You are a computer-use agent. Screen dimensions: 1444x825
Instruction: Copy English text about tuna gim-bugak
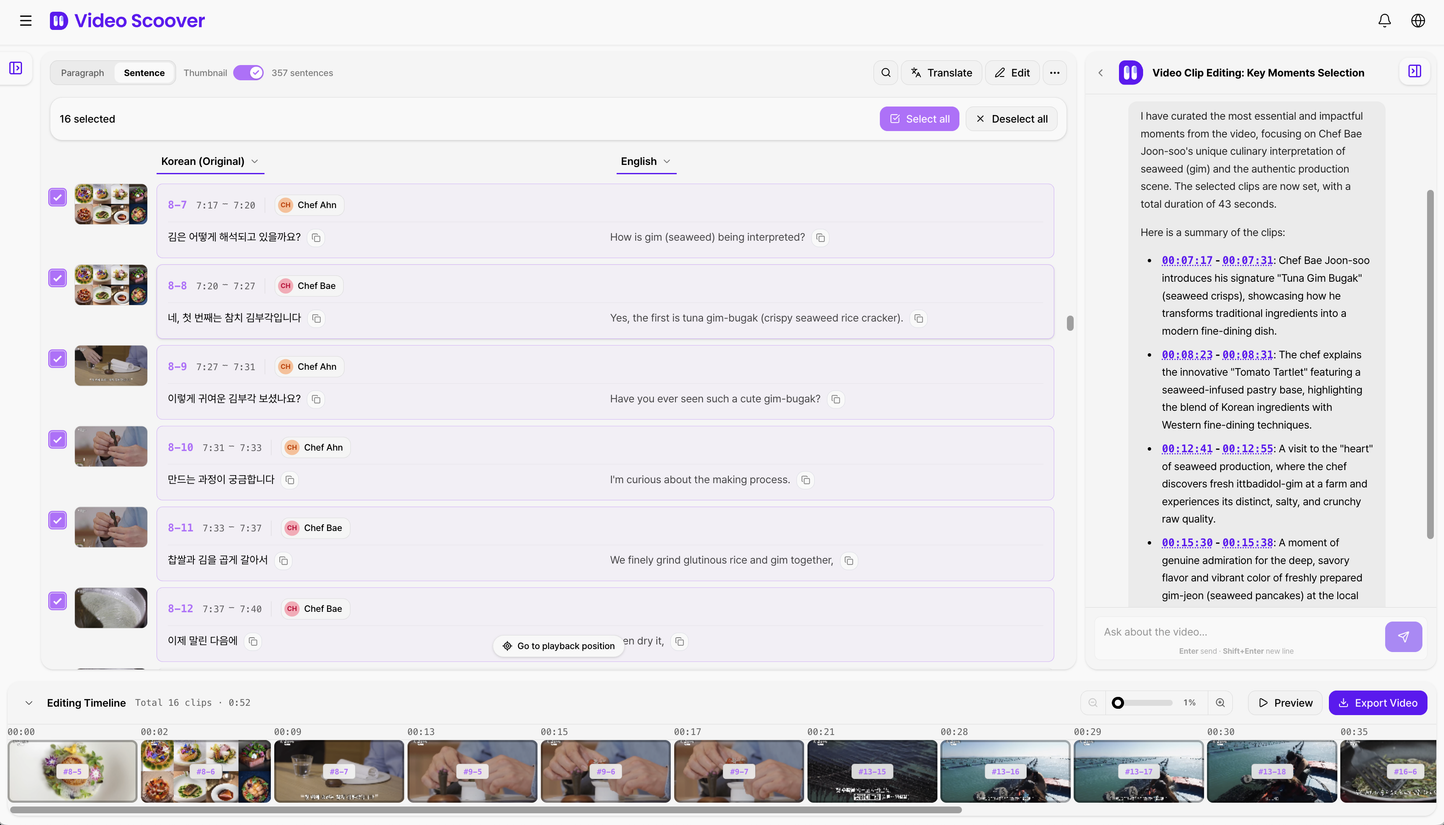(918, 318)
